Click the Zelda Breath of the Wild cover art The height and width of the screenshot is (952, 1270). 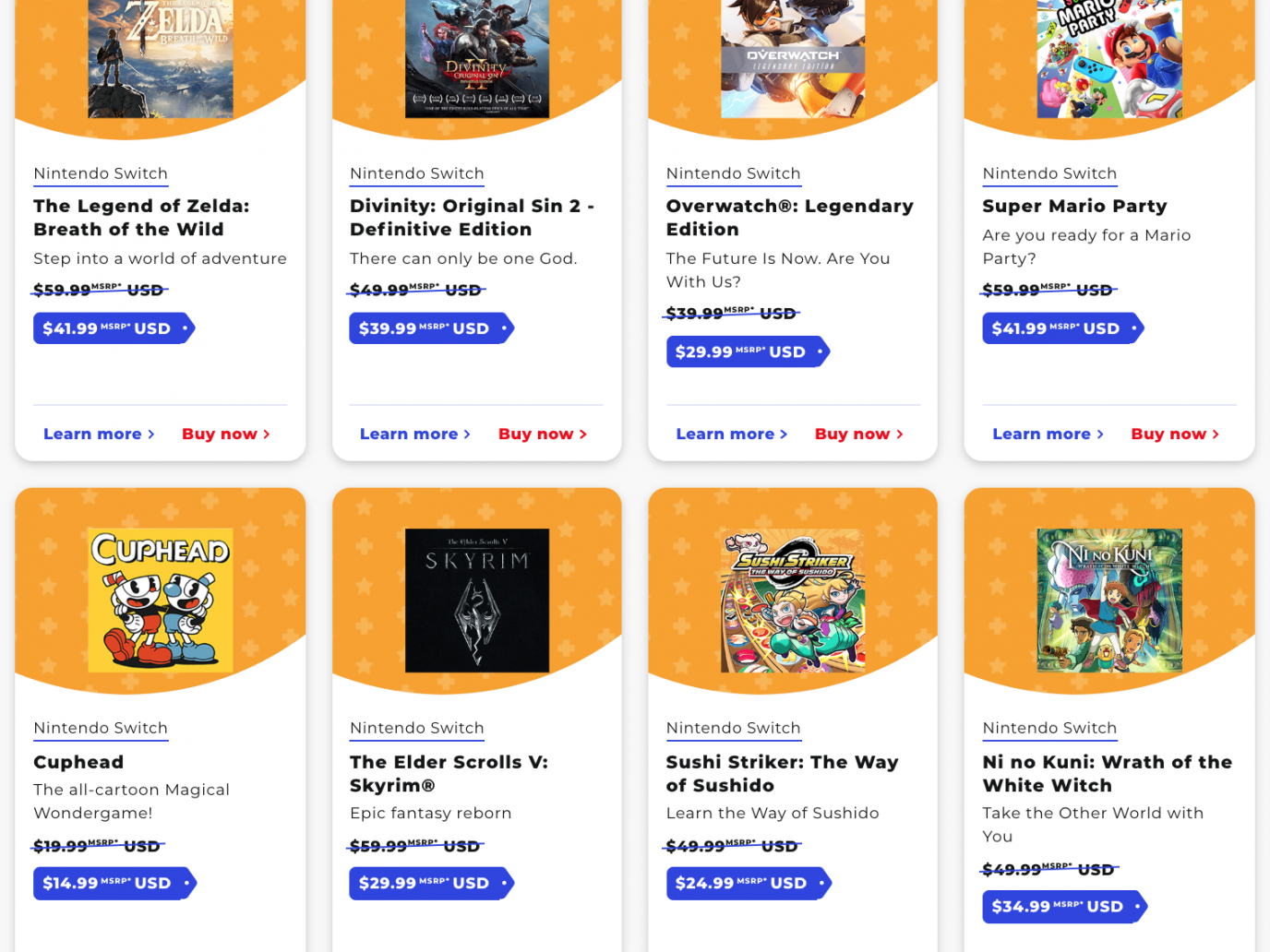click(x=161, y=57)
